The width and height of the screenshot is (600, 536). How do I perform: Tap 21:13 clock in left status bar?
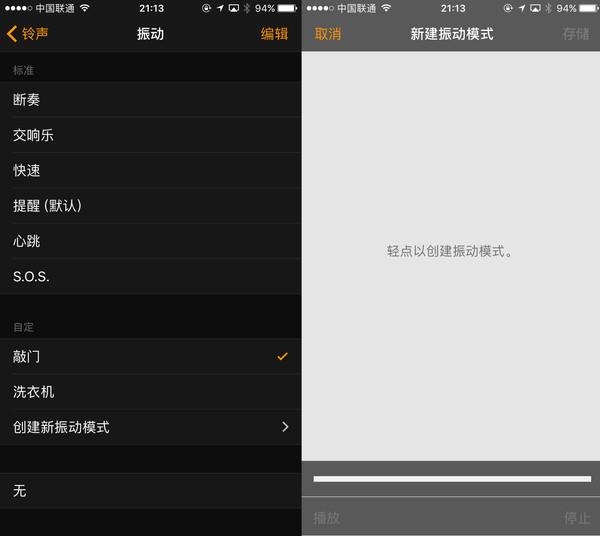point(152,8)
